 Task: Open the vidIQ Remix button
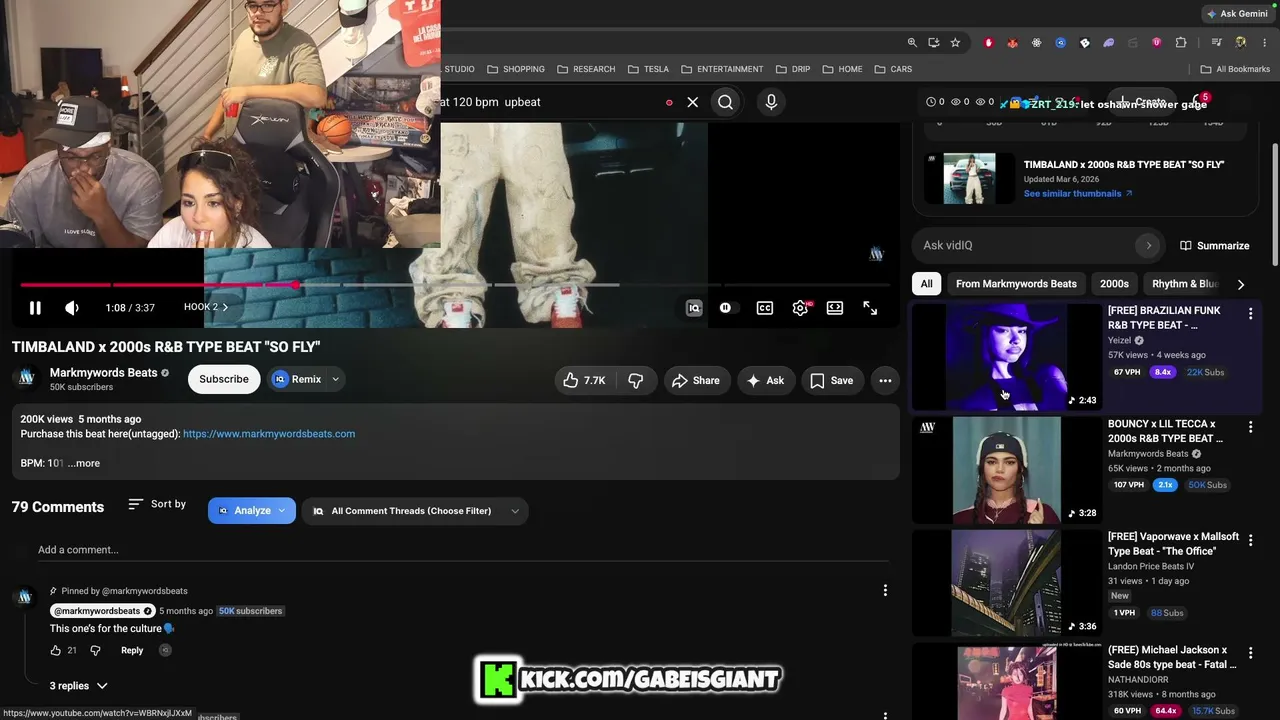297,379
